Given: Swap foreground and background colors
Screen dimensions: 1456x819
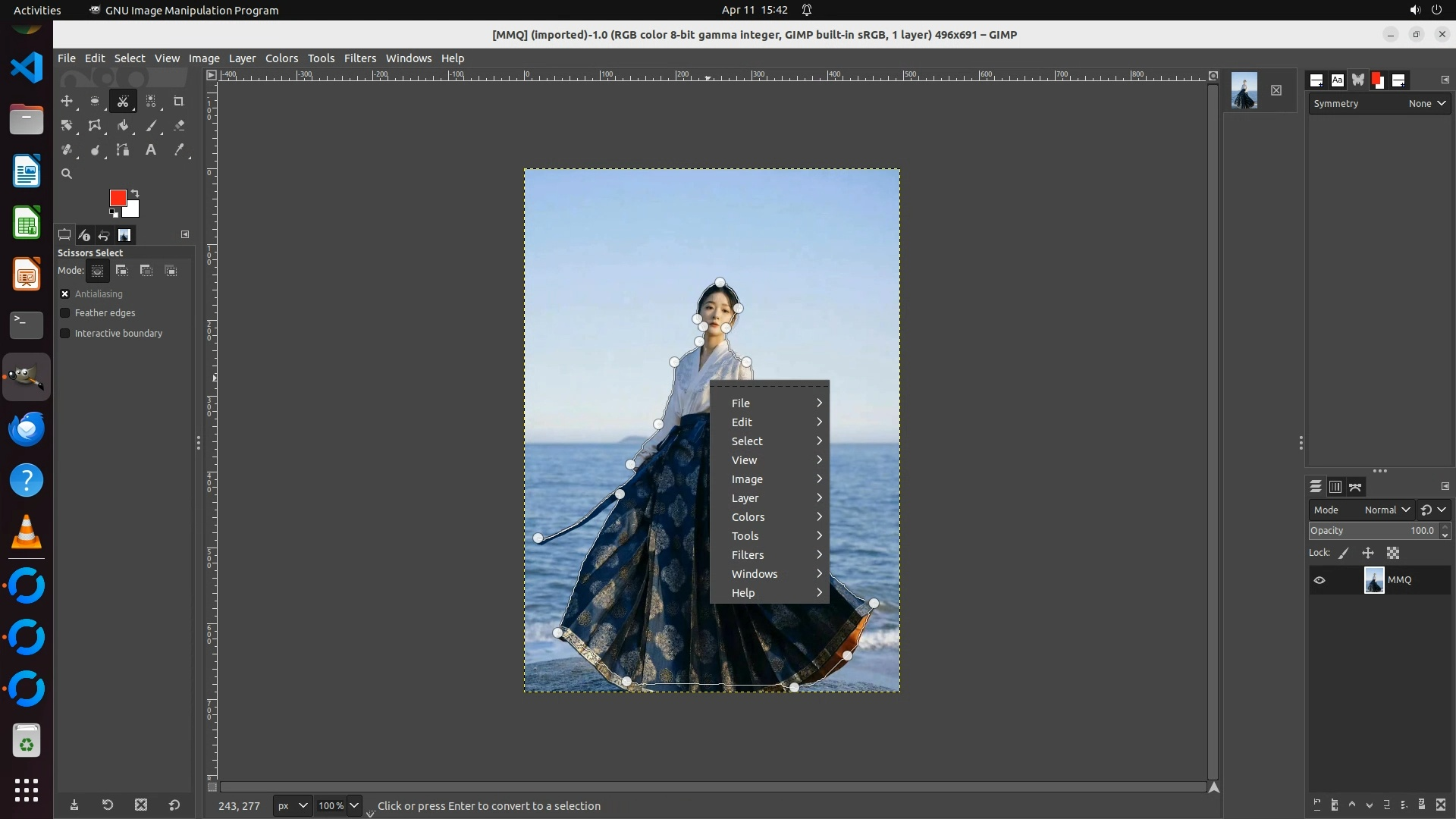Looking at the screenshot, I should [135, 193].
